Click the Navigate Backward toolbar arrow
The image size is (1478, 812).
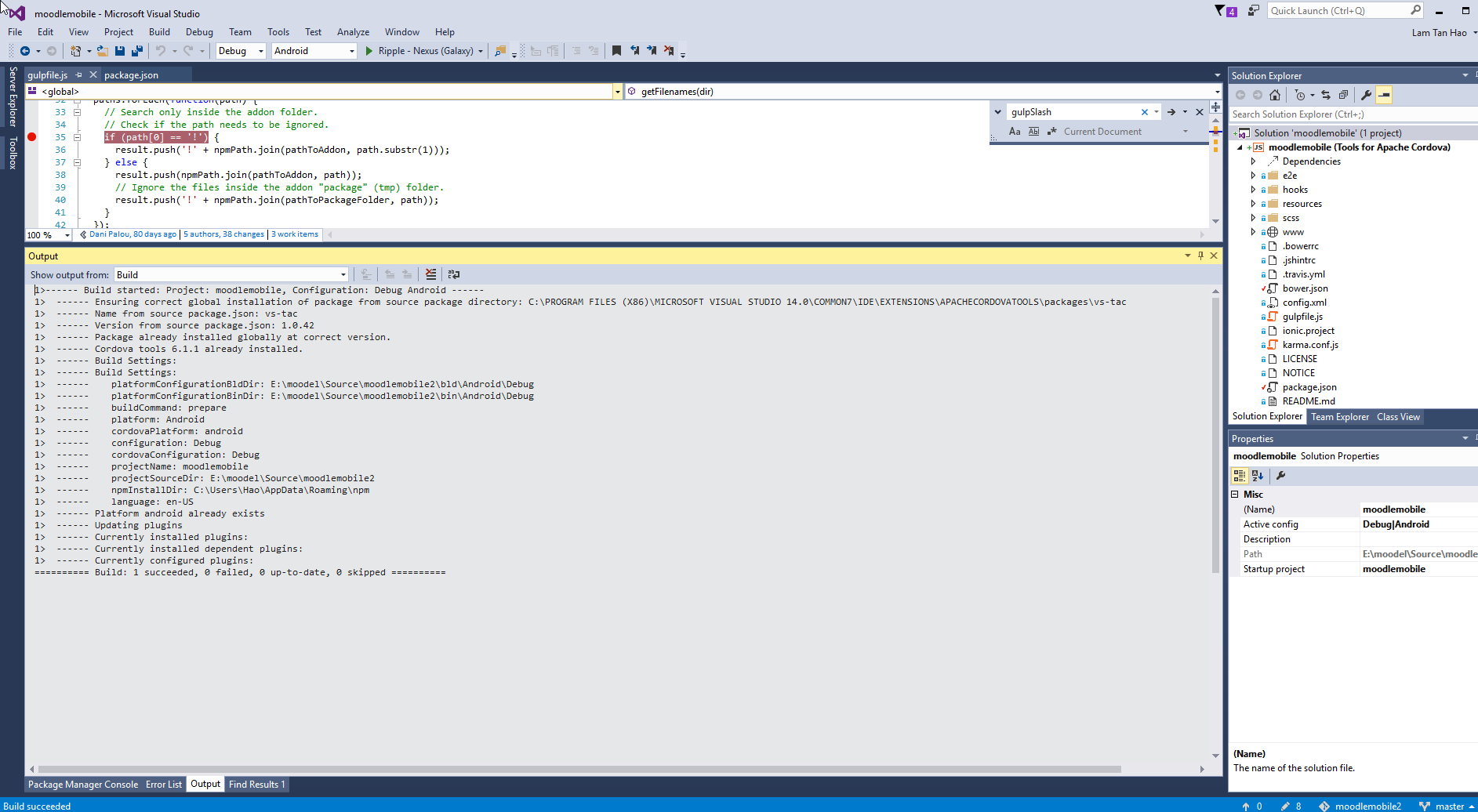(x=25, y=51)
